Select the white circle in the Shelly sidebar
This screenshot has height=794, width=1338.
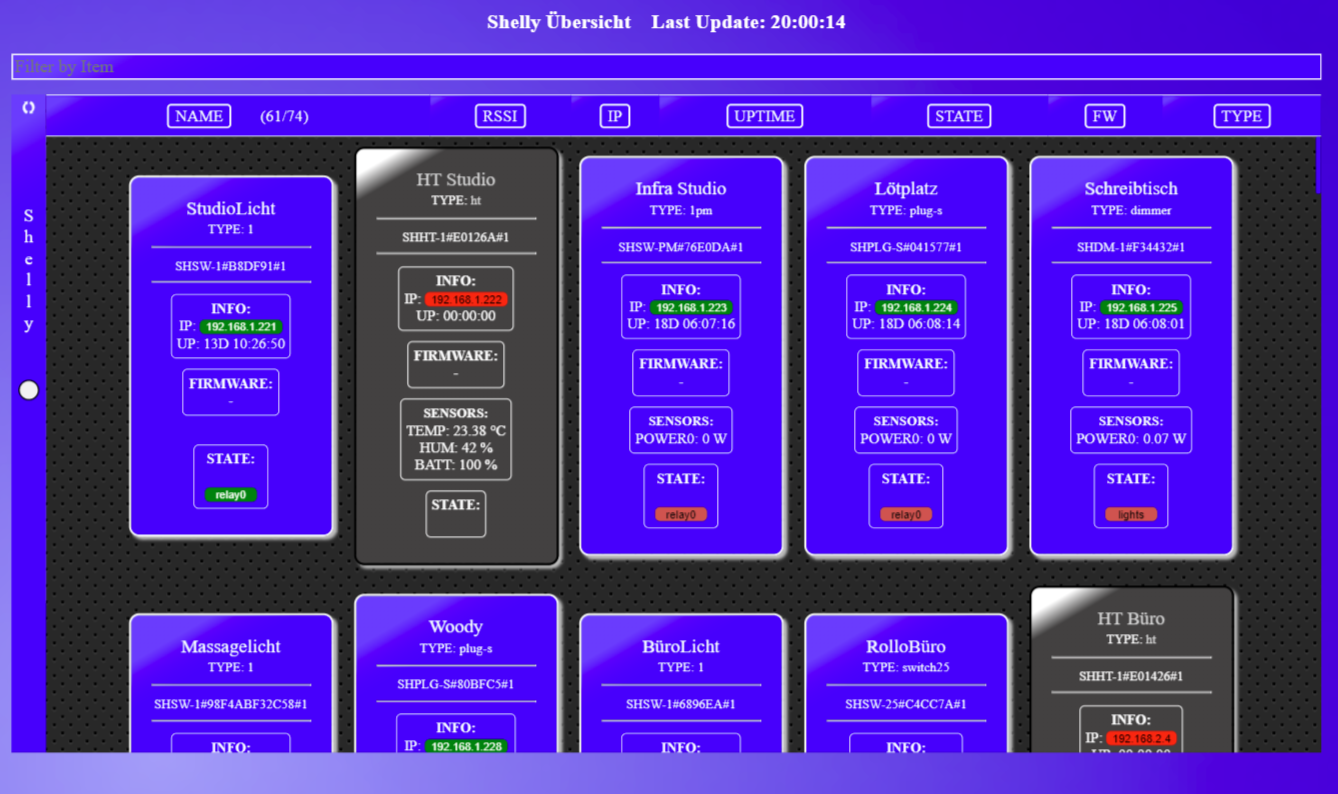(29, 391)
